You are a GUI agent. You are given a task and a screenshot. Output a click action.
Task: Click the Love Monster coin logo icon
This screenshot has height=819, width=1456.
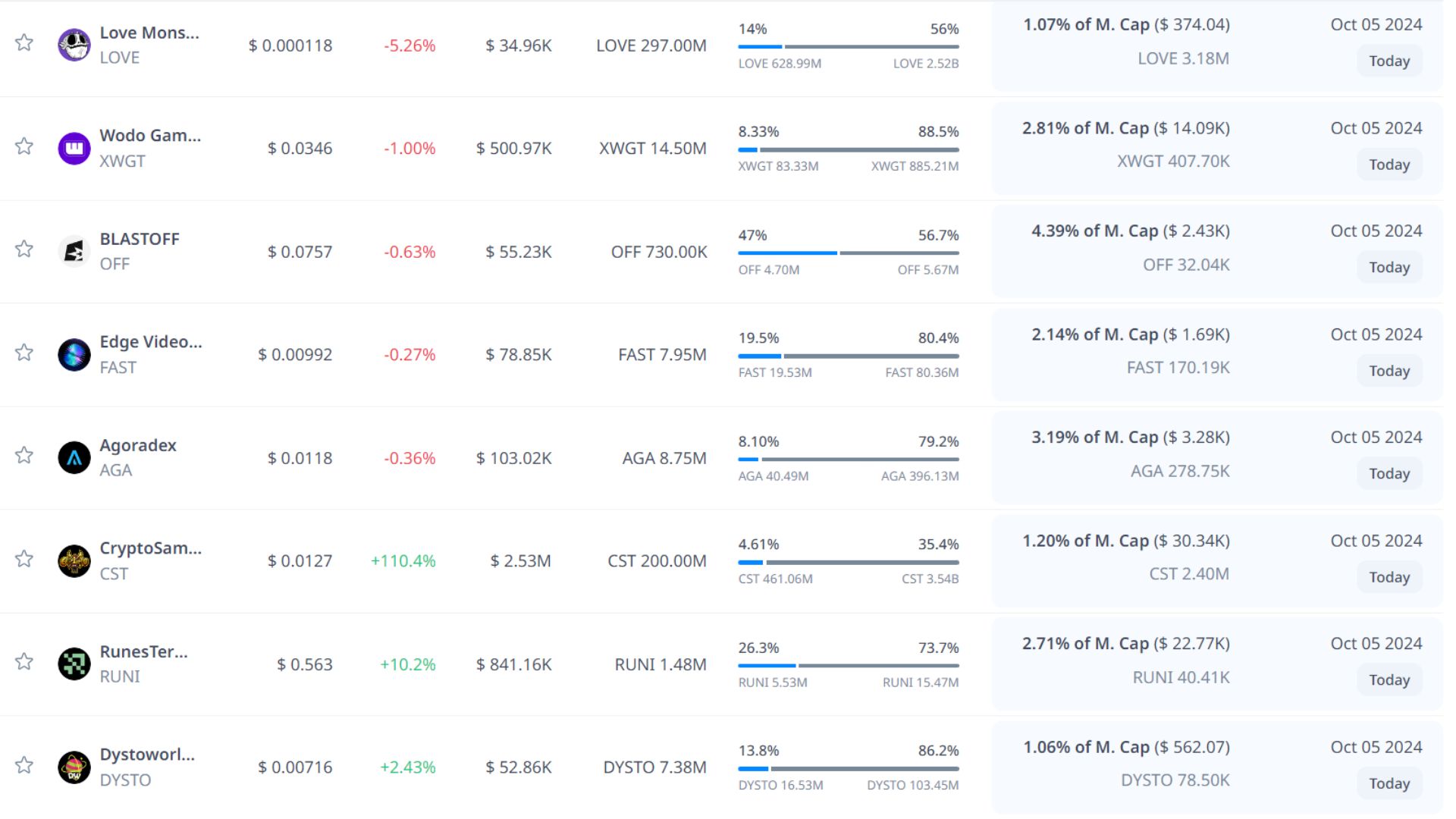coord(74,45)
